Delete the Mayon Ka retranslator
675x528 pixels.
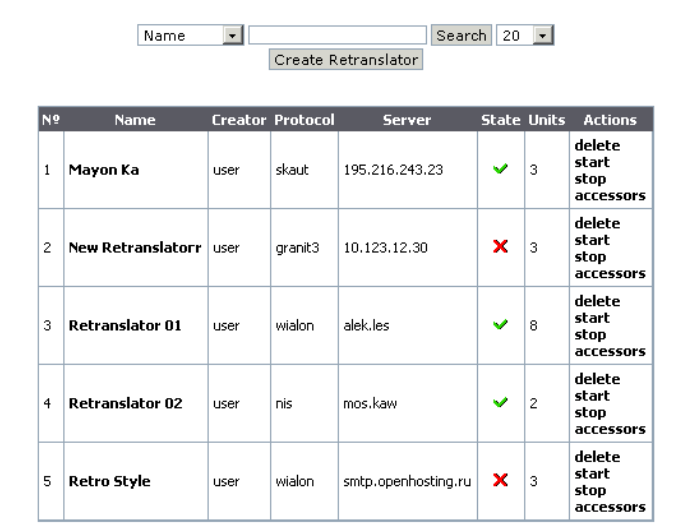click(597, 145)
